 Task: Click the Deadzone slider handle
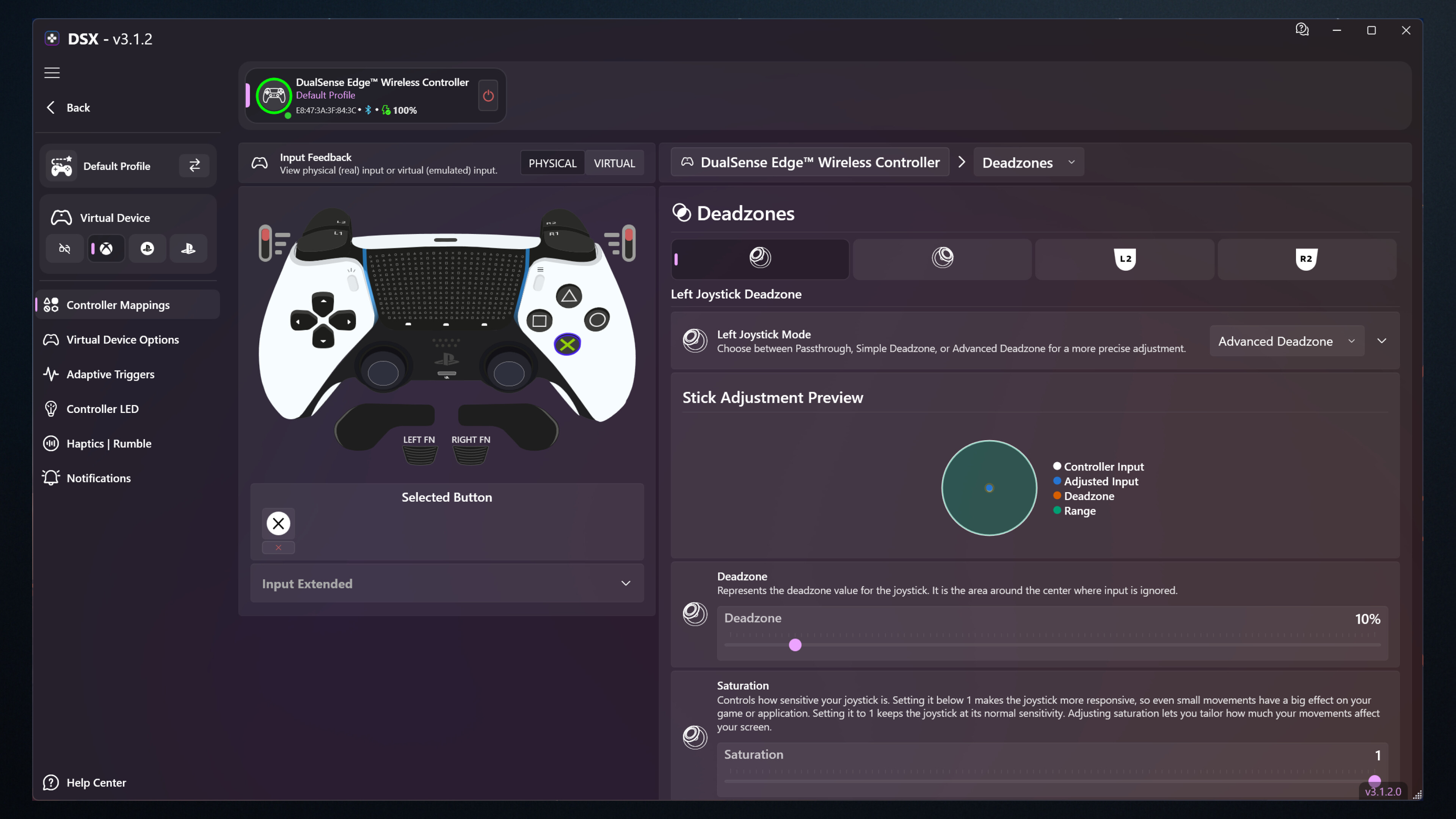pyautogui.click(x=795, y=644)
